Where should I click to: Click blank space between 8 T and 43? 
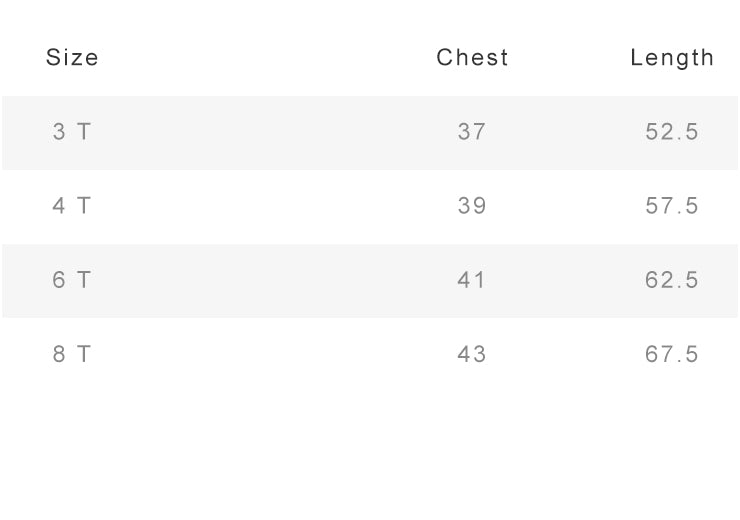tap(270, 354)
